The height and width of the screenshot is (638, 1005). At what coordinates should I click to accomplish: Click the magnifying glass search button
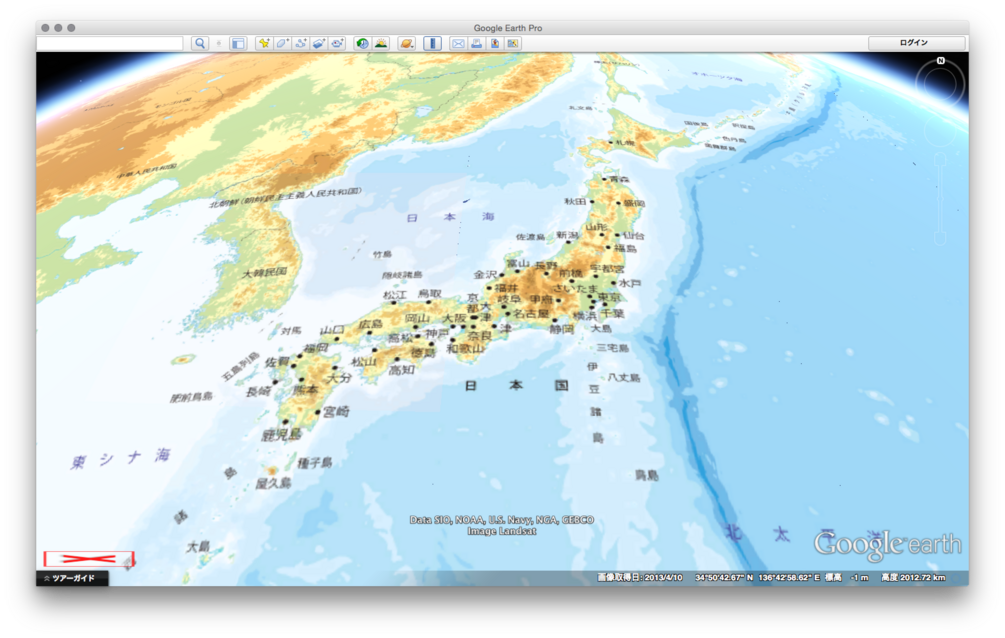coord(200,44)
